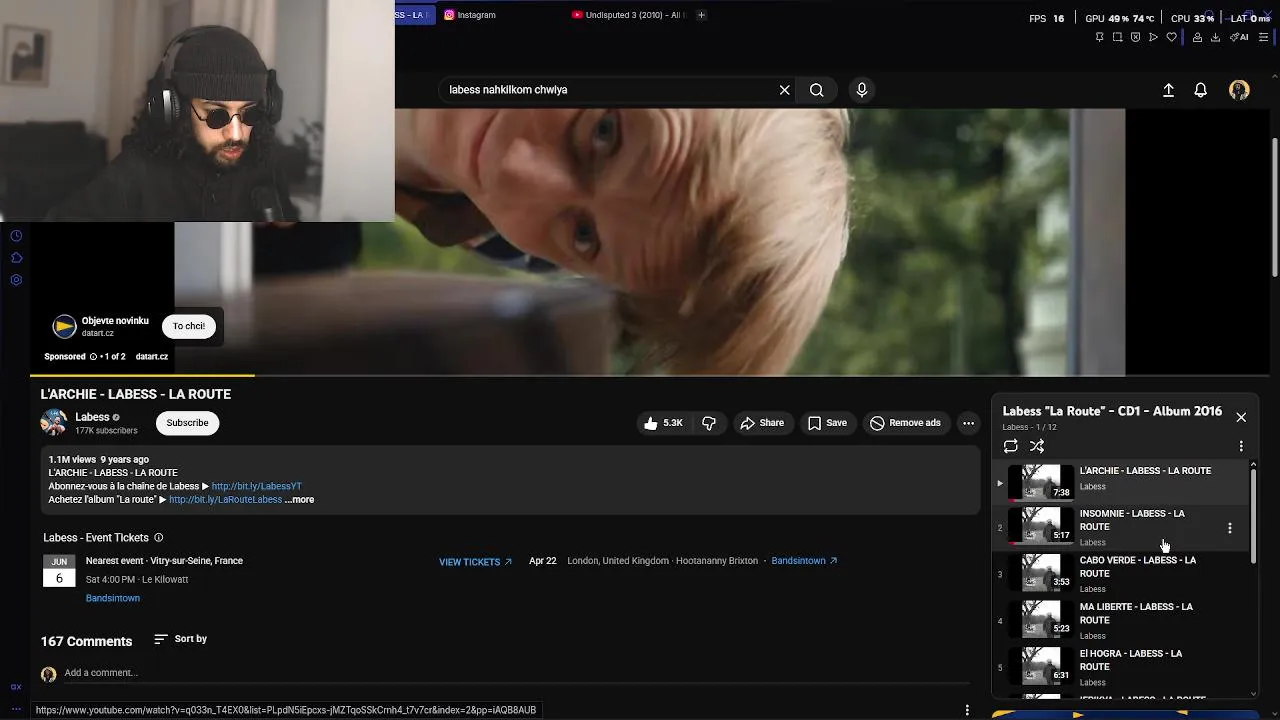Viewport: 1280px width, 720px height.
Task: Toggle playlist loop
Action: click(1011, 446)
